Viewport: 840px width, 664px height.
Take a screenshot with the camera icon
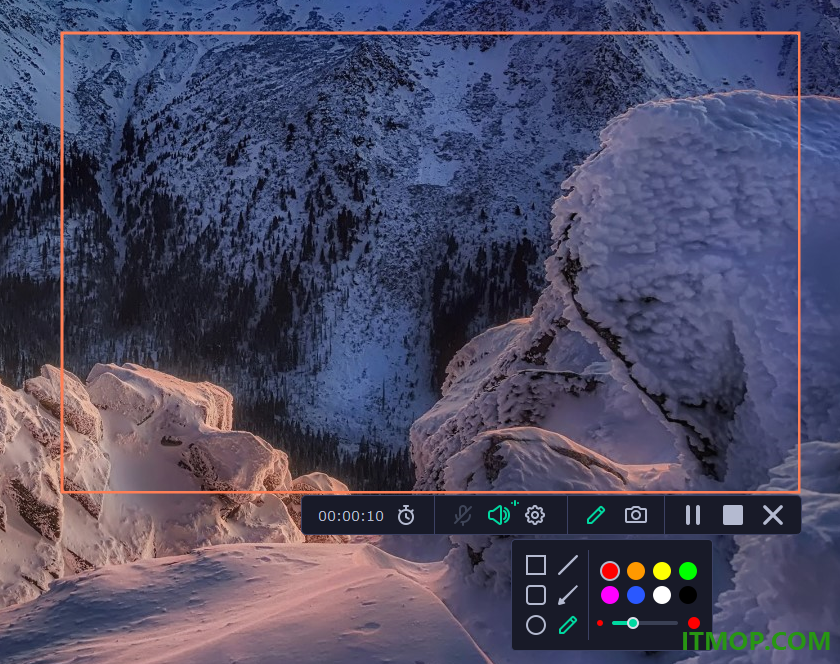[636, 515]
